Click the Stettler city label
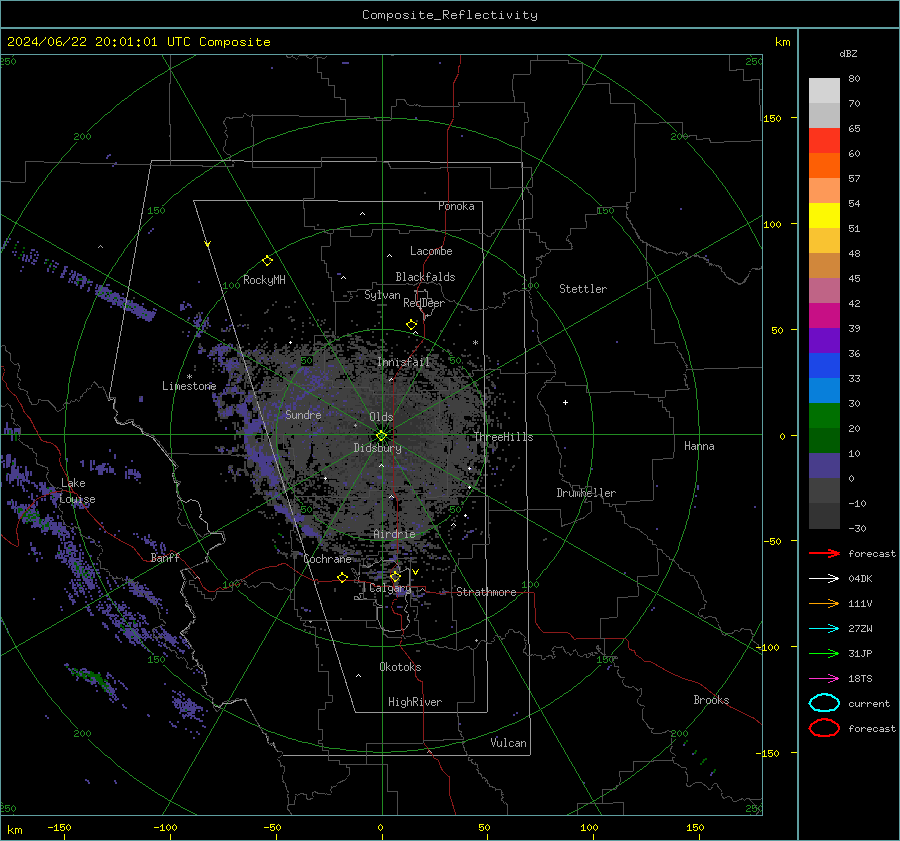 point(583,289)
